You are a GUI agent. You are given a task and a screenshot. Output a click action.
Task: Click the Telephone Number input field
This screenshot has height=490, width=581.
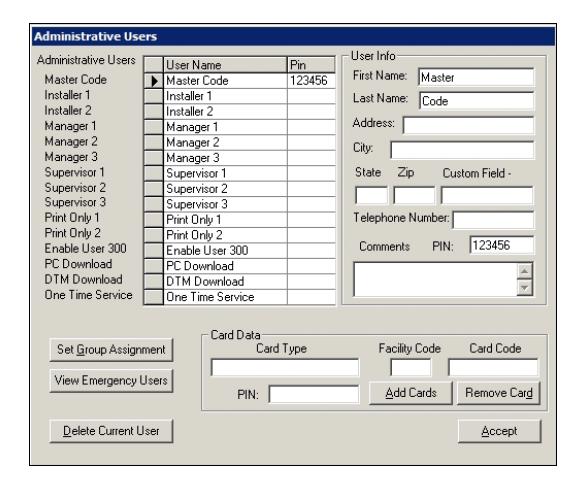tap(493, 221)
